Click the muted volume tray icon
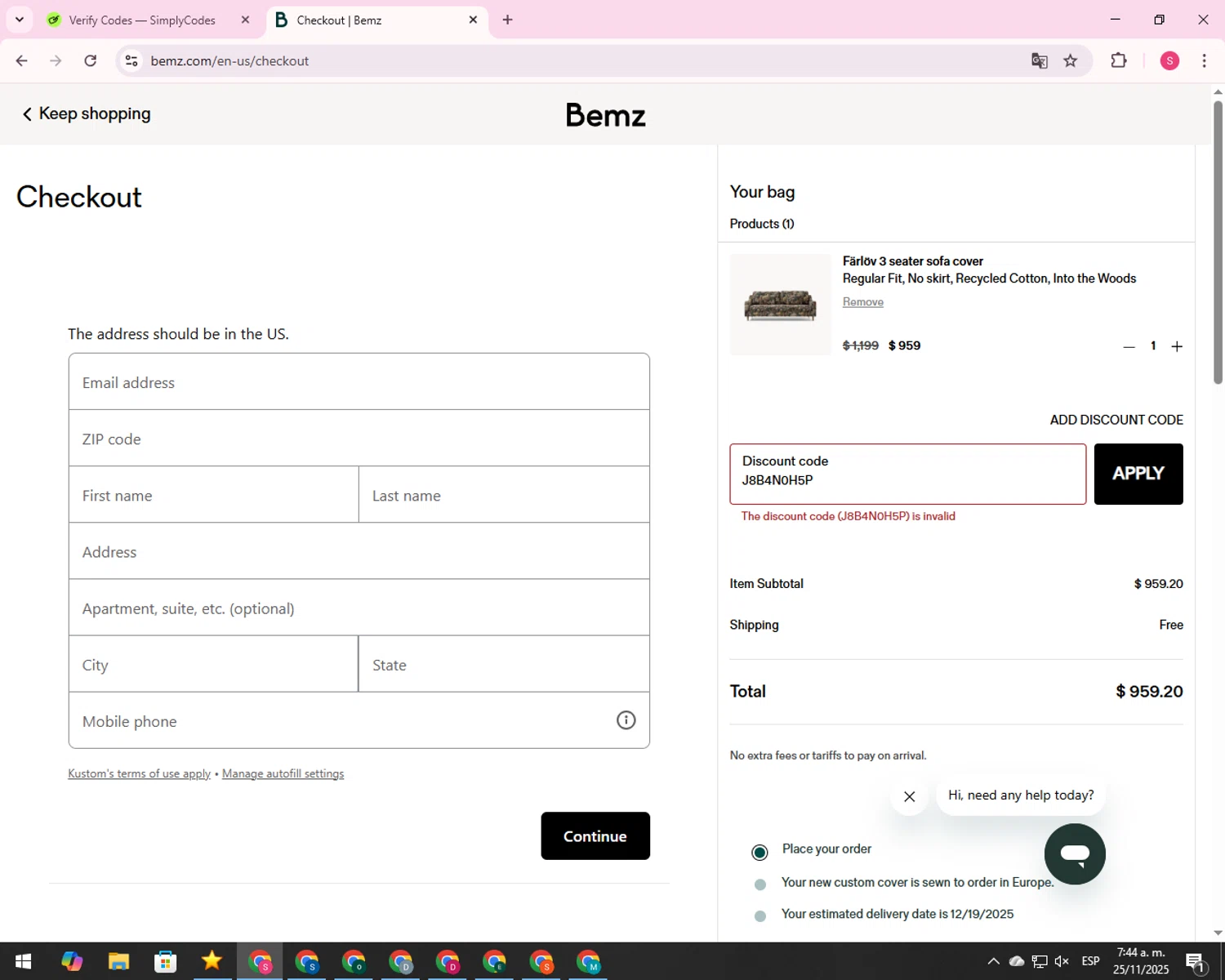This screenshot has width=1225, height=980. tap(1062, 961)
